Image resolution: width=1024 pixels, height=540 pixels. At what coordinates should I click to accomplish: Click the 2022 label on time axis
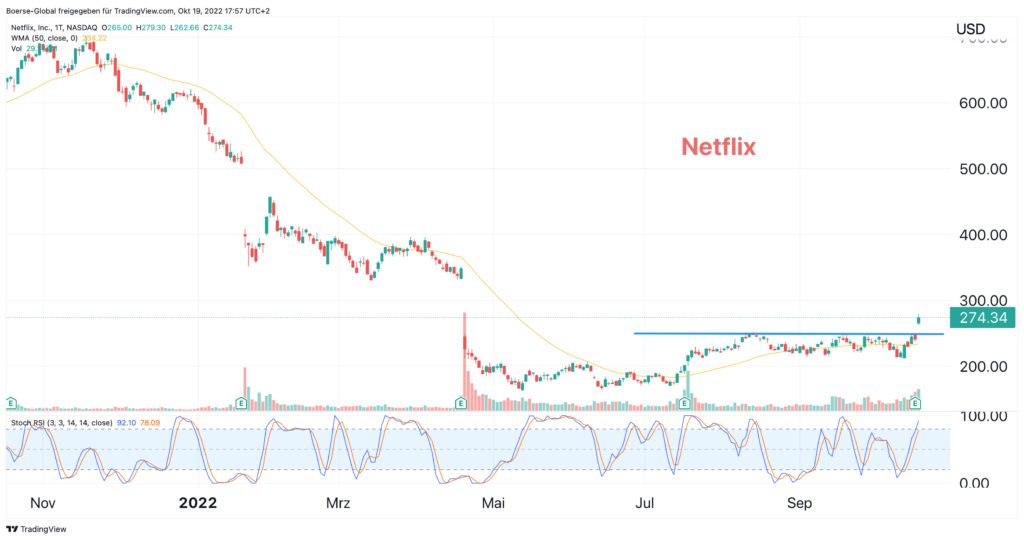point(198,503)
